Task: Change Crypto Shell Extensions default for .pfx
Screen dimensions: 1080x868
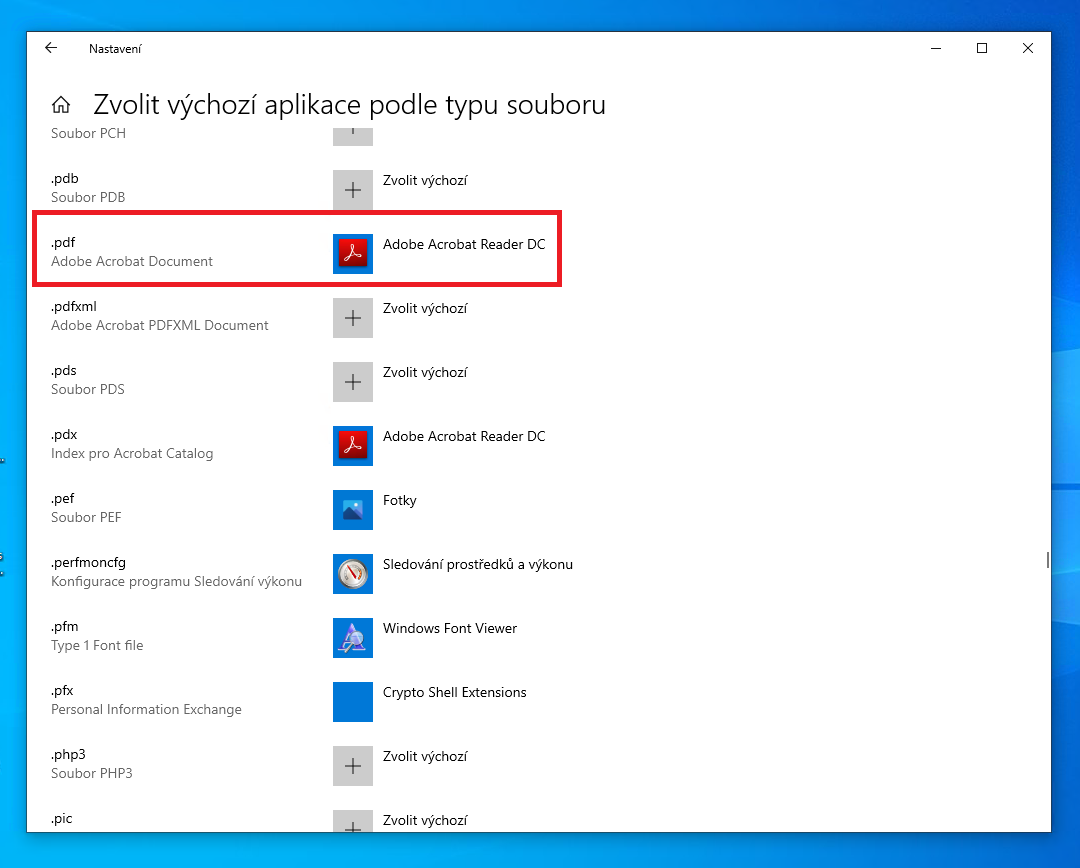Action: tap(455, 692)
